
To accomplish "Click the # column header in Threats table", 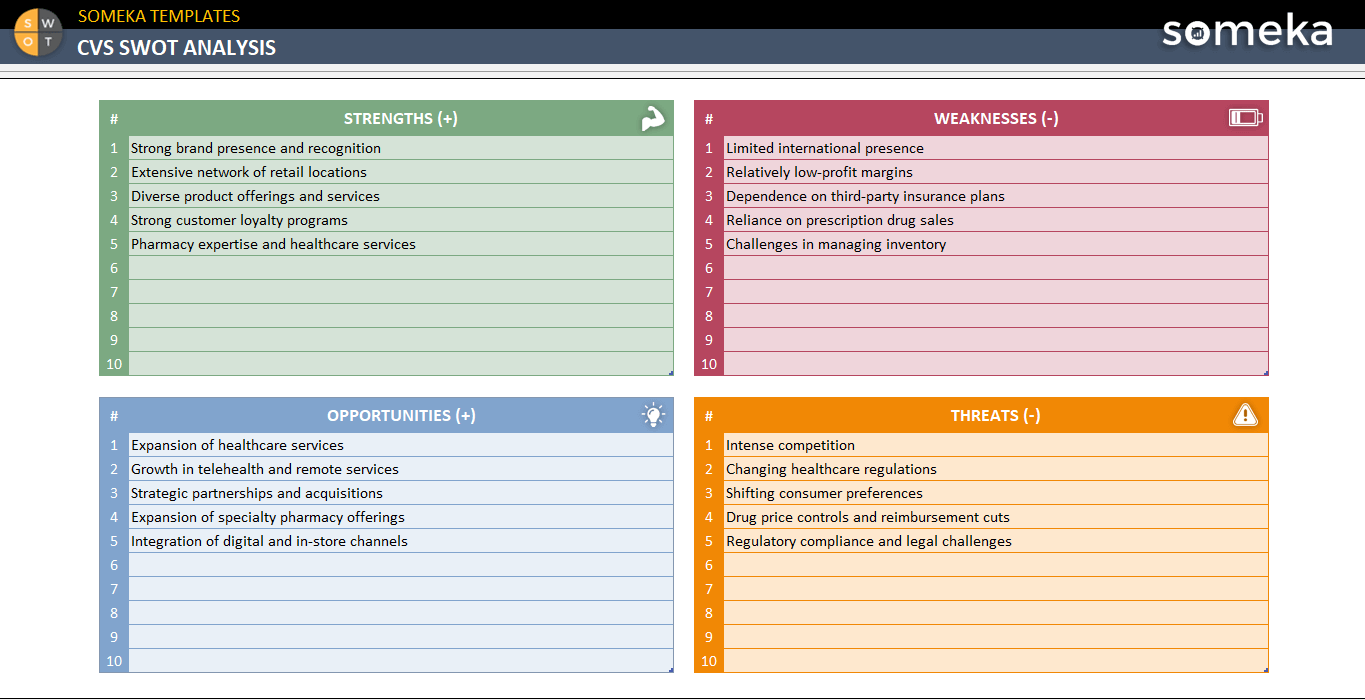I will (709, 415).
